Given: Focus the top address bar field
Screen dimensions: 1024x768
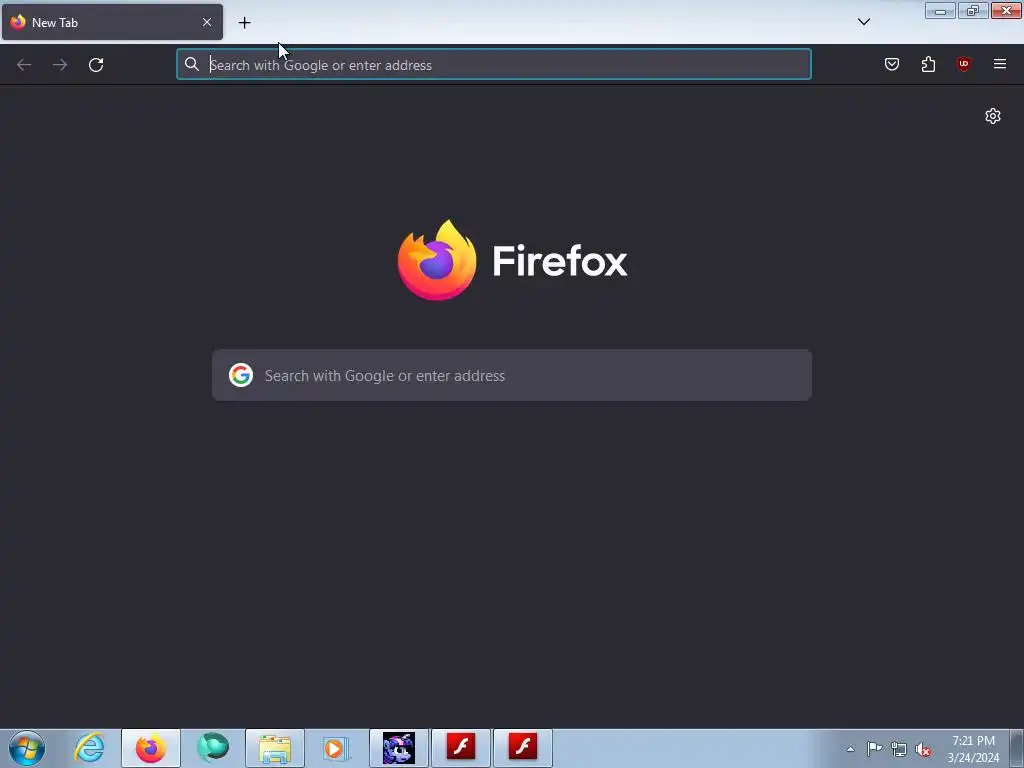Looking at the screenshot, I should (494, 64).
